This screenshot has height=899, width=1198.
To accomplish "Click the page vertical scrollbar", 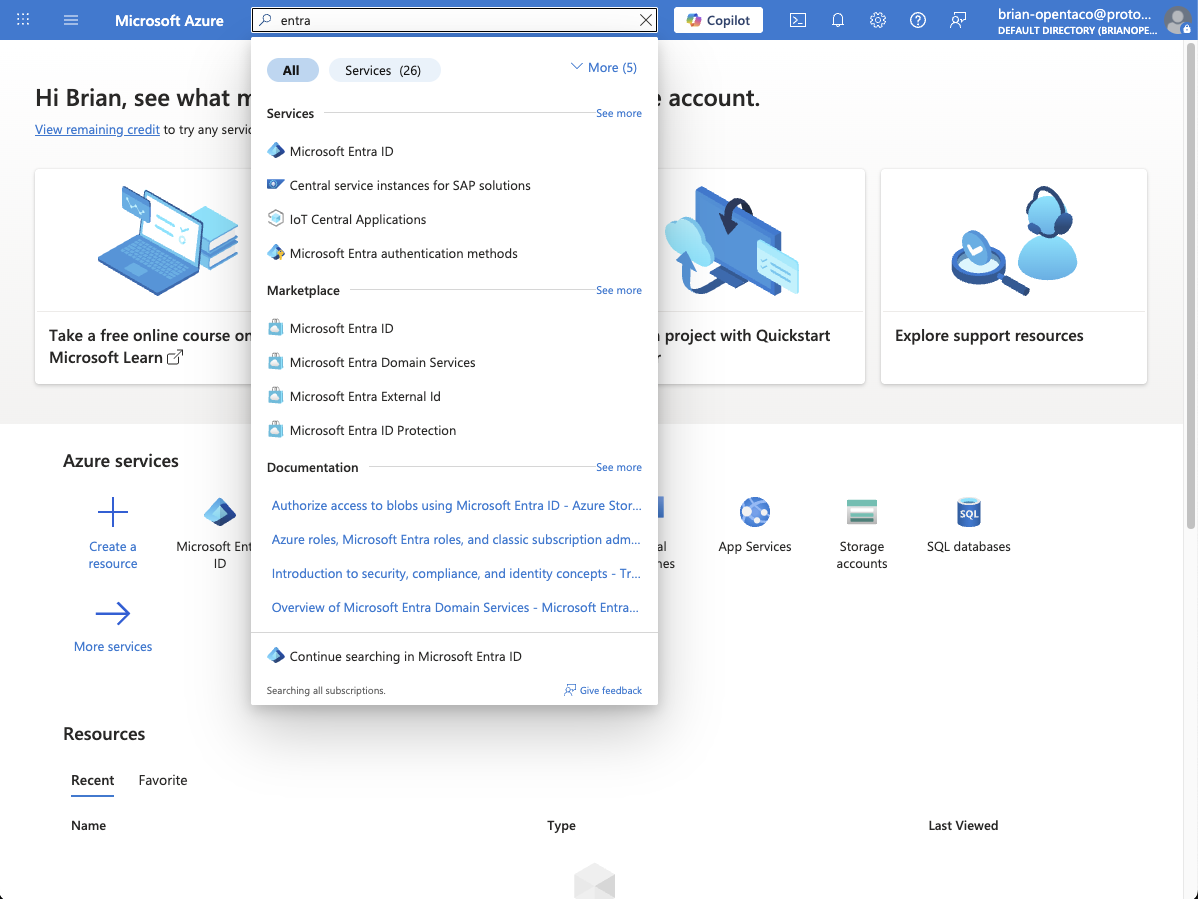I will pyautogui.click(x=1190, y=286).
